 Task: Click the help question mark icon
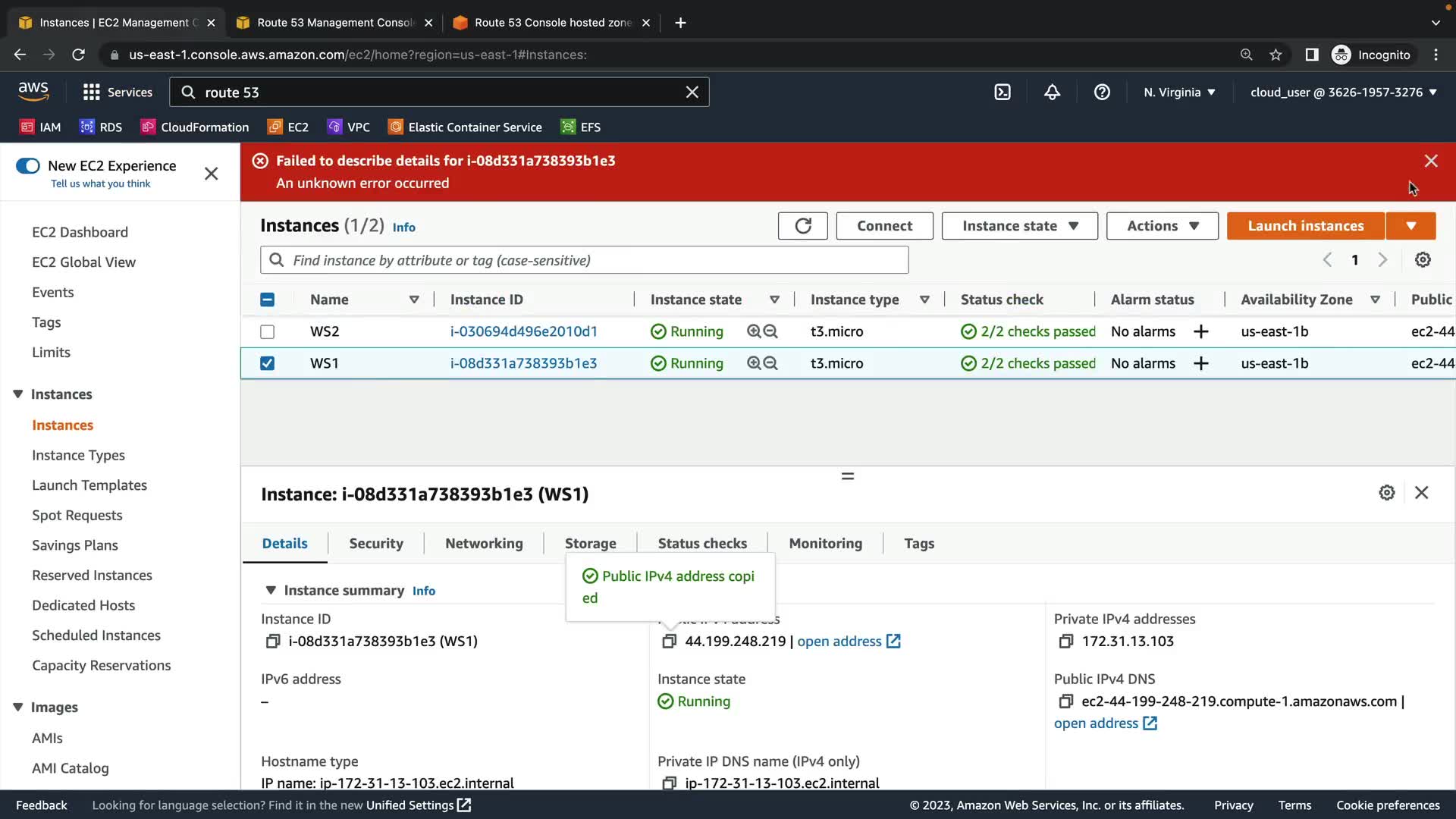point(1102,93)
